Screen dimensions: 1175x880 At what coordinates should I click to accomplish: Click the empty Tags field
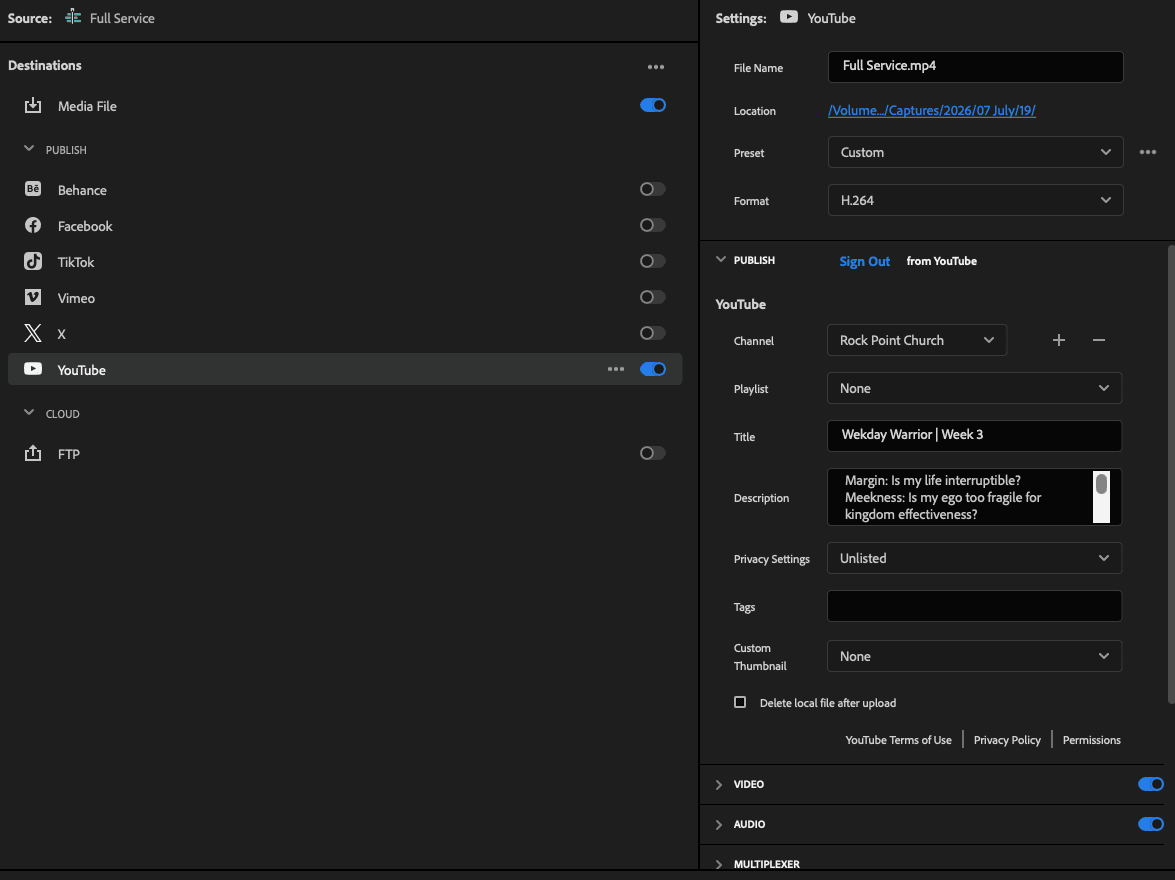pyautogui.click(x=974, y=606)
